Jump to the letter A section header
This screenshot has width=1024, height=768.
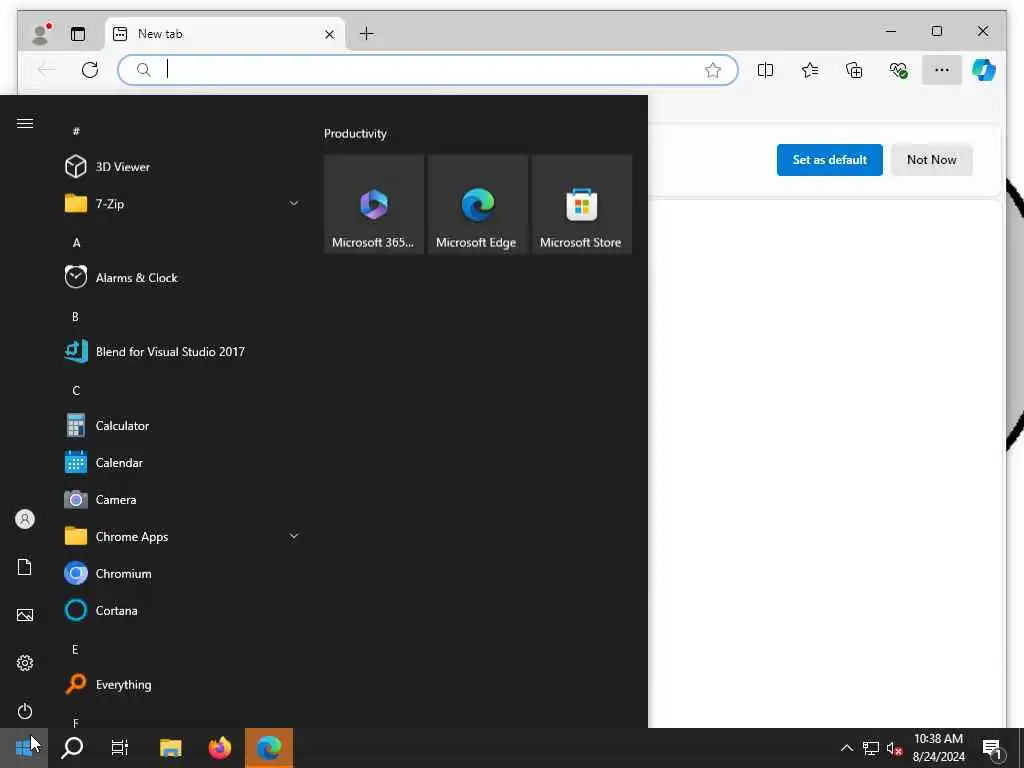click(76, 243)
